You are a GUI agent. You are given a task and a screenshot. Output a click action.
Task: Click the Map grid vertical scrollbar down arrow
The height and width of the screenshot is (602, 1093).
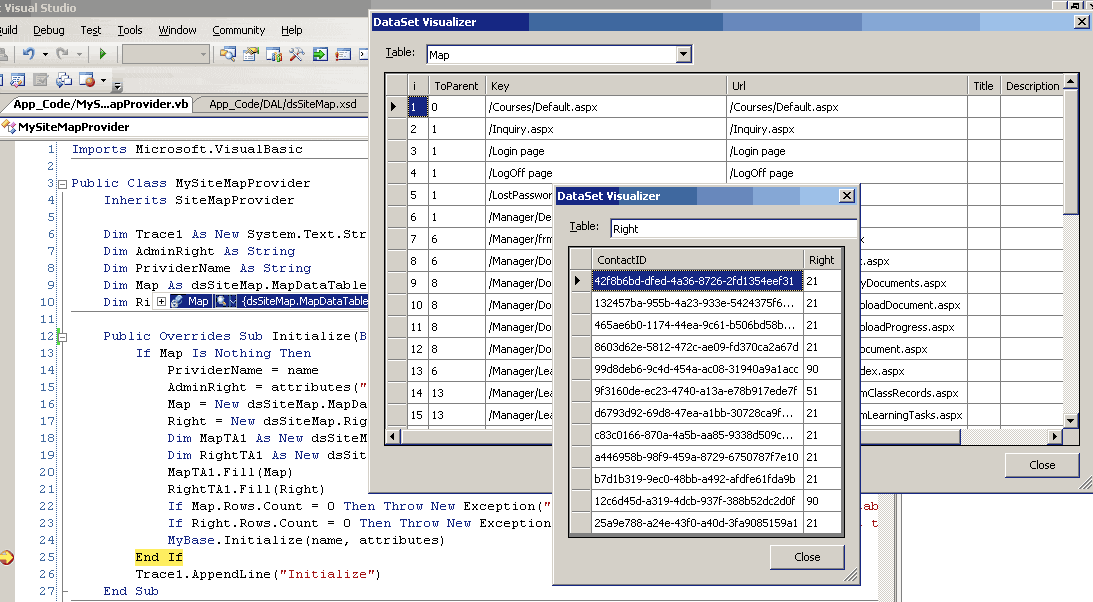(1071, 420)
